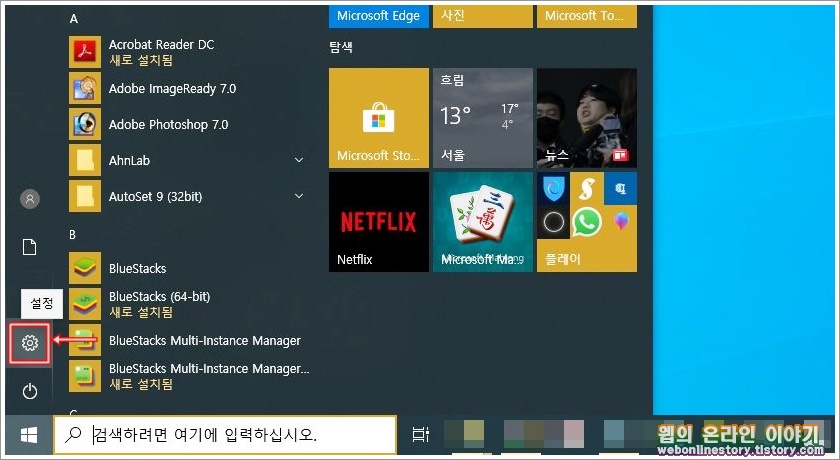Open Task View icon on taskbar
Viewport: 840px width, 460px height.
pos(421,434)
